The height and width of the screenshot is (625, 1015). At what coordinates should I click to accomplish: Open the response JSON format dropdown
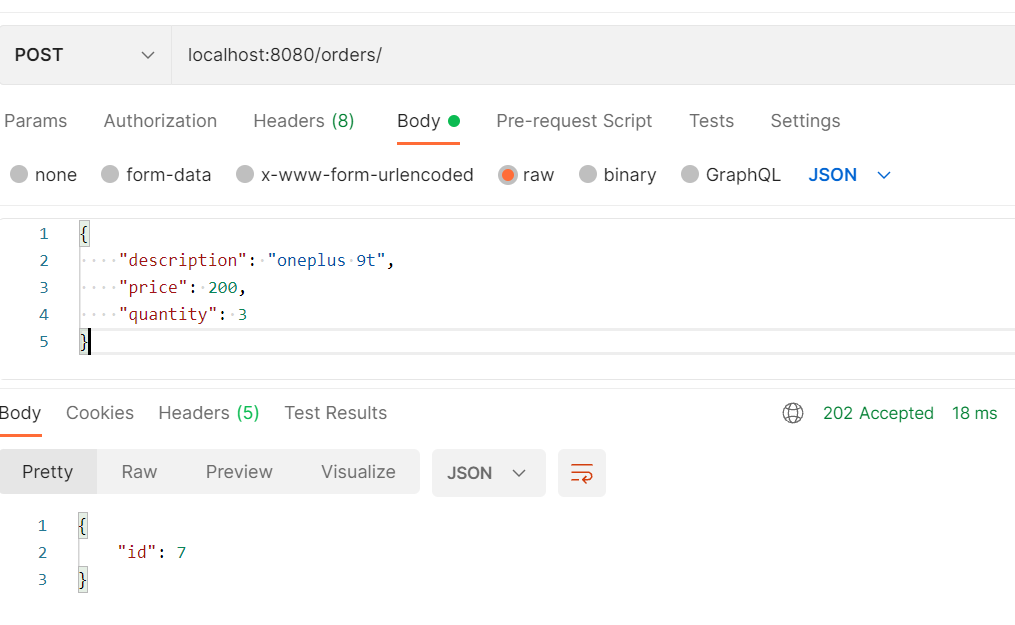click(488, 473)
